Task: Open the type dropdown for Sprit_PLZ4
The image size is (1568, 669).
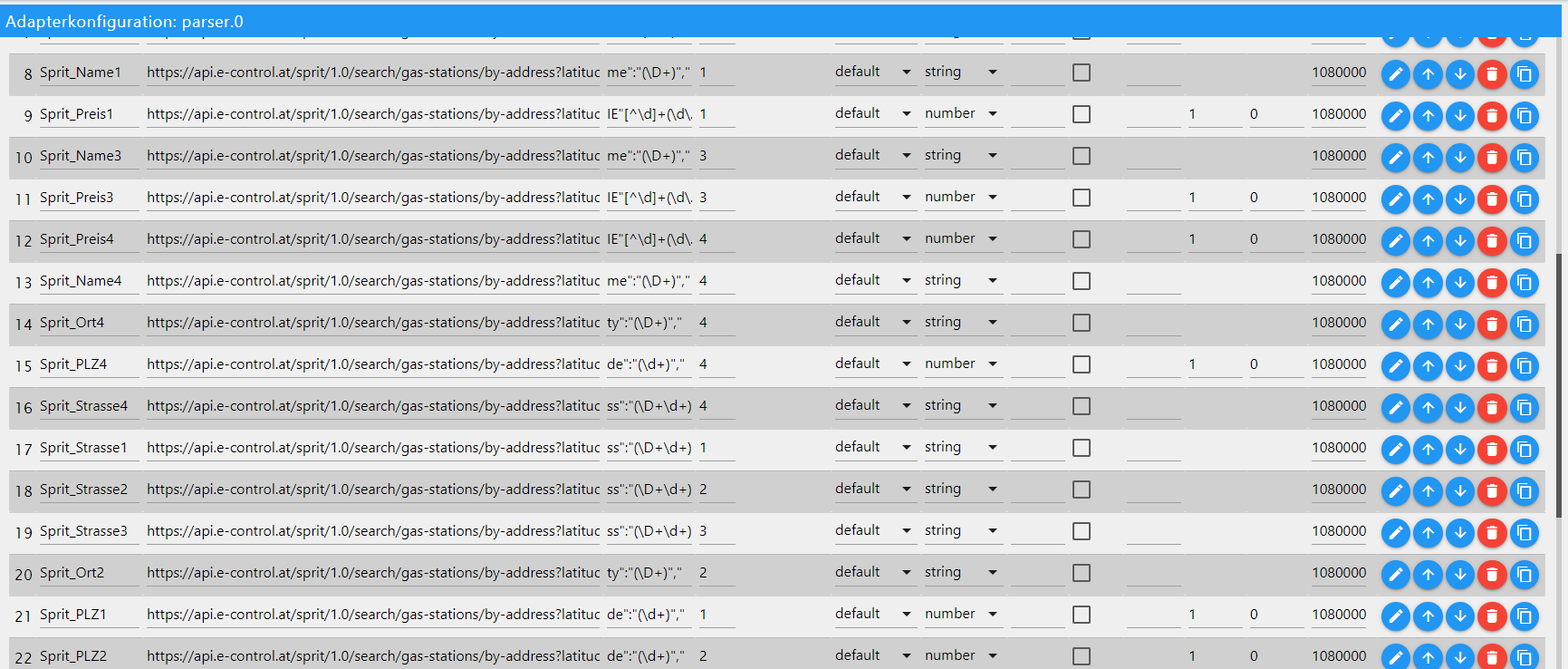Action: click(963, 364)
